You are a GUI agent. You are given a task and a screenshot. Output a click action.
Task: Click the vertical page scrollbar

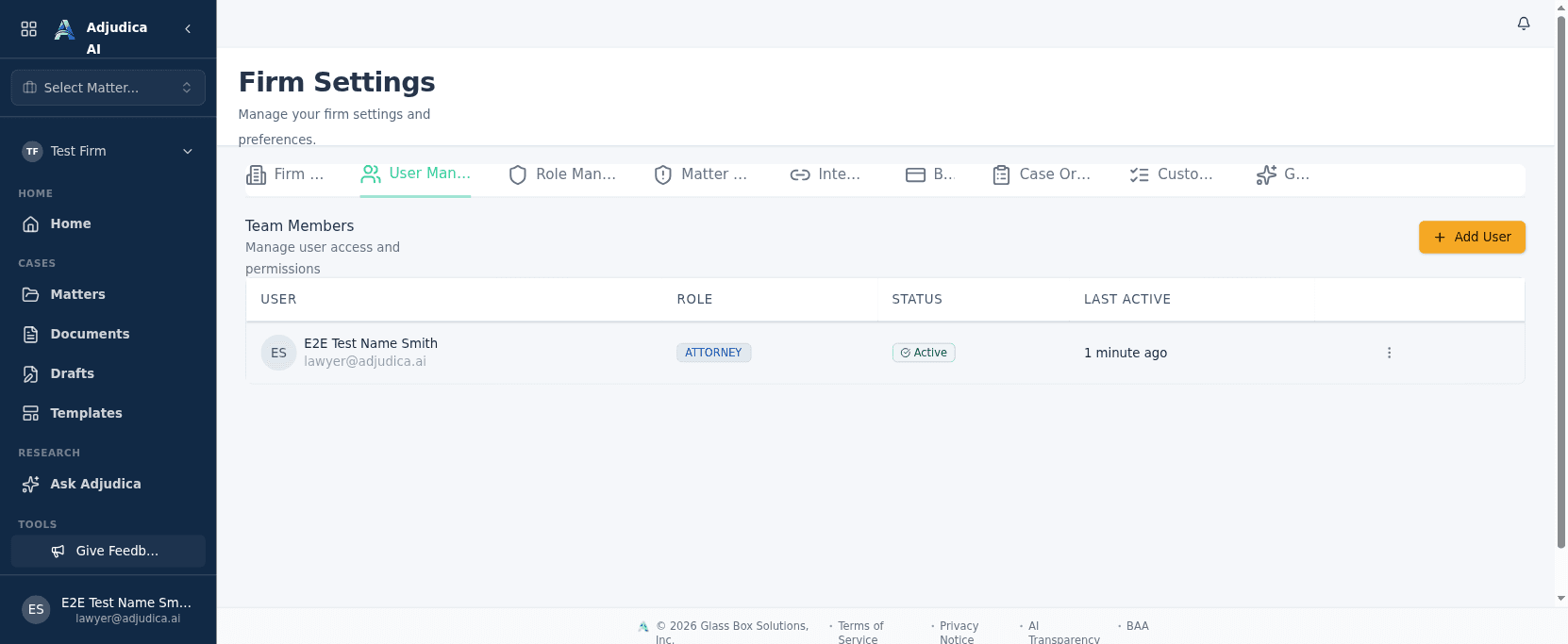tap(1561, 282)
